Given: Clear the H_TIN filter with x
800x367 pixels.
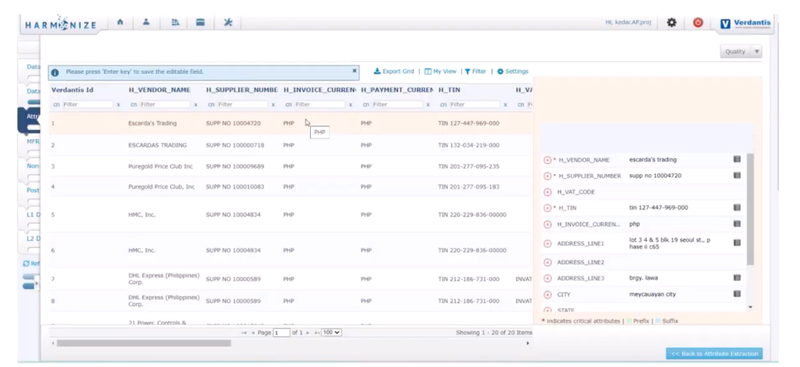Looking at the screenshot, I should [505, 105].
